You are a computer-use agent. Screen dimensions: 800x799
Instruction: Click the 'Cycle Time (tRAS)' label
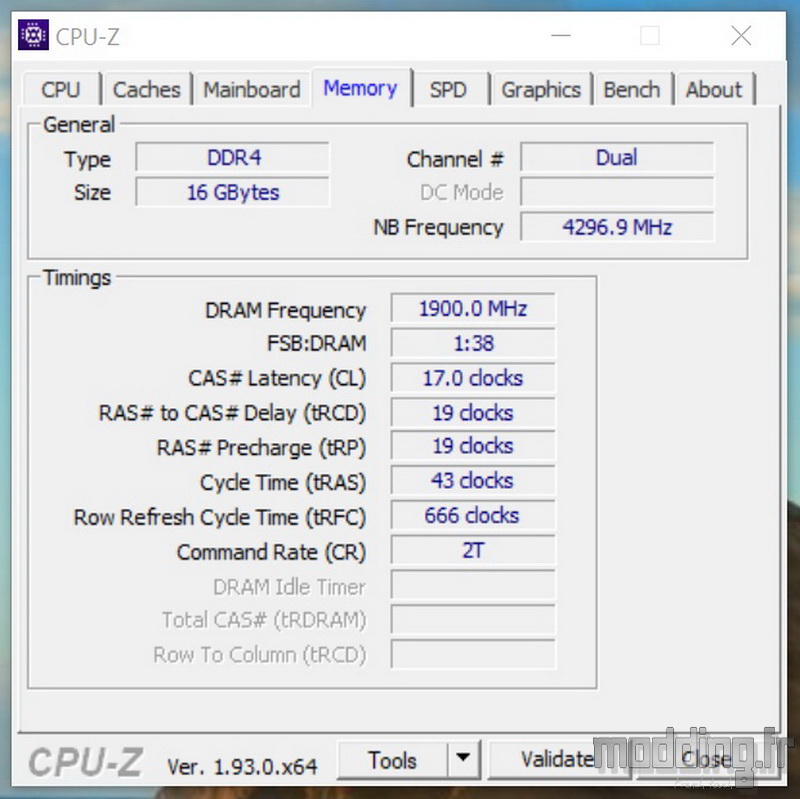click(283, 483)
